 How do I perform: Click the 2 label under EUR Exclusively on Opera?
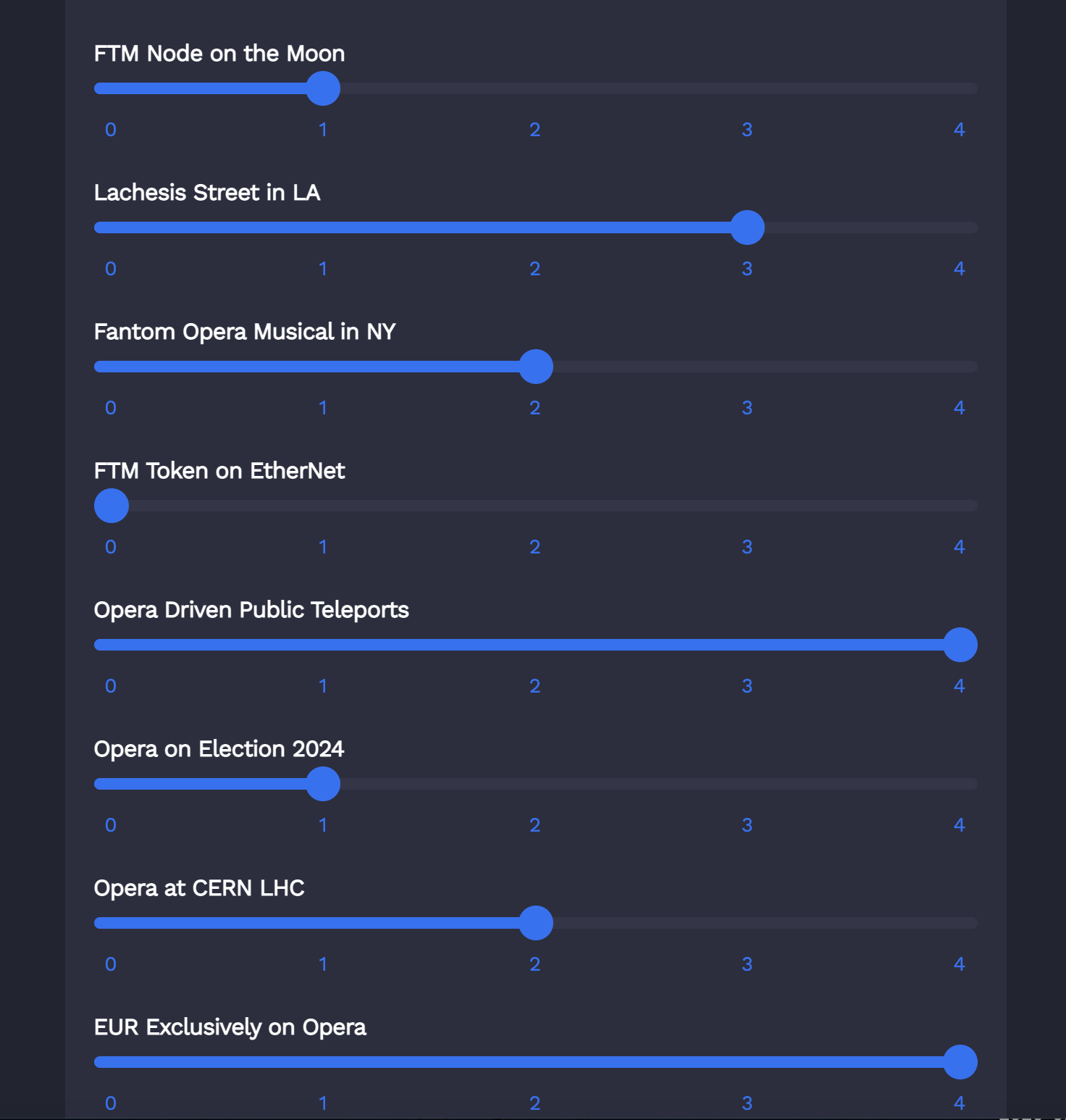pos(536,1102)
